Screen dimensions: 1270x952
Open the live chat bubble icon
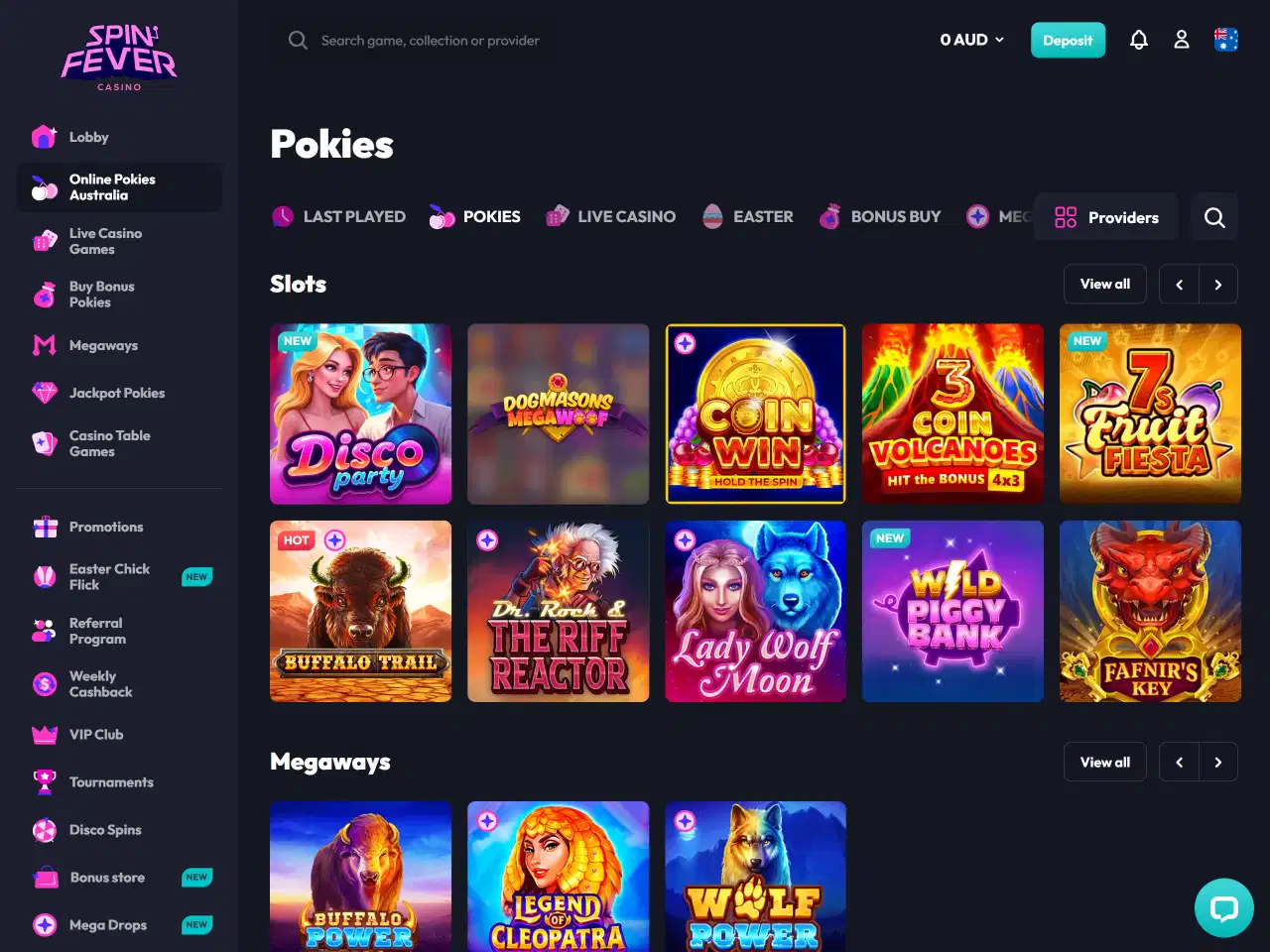1224,907
